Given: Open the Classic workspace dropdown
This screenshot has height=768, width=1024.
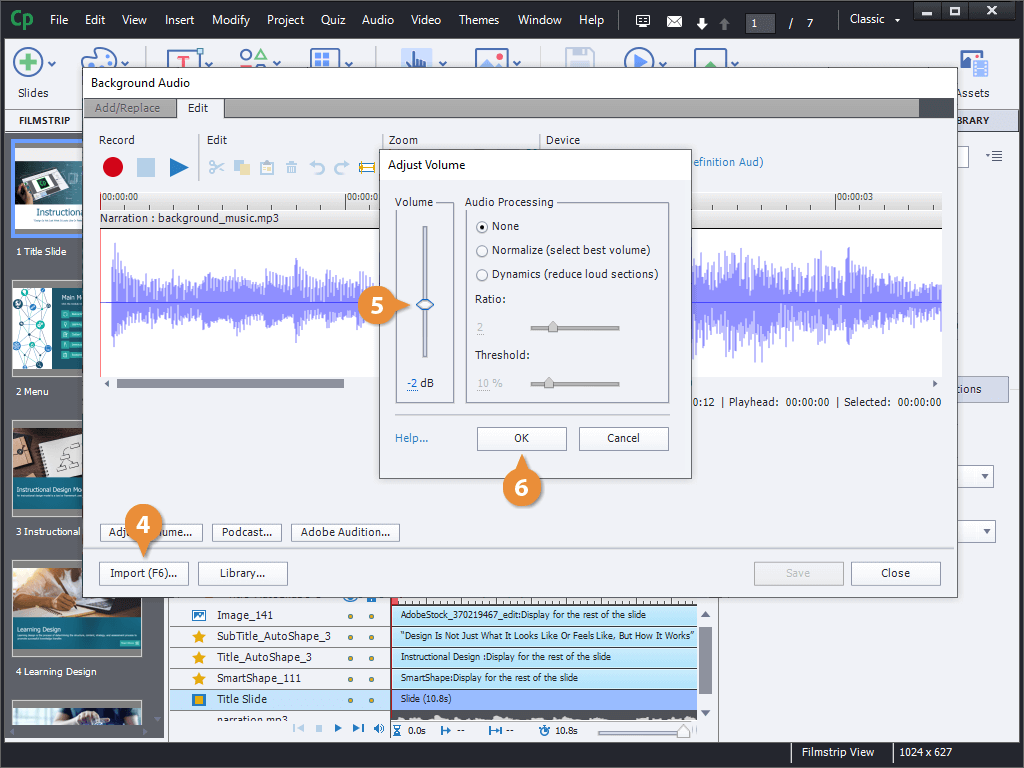Looking at the screenshot, I should coord(874,20).
